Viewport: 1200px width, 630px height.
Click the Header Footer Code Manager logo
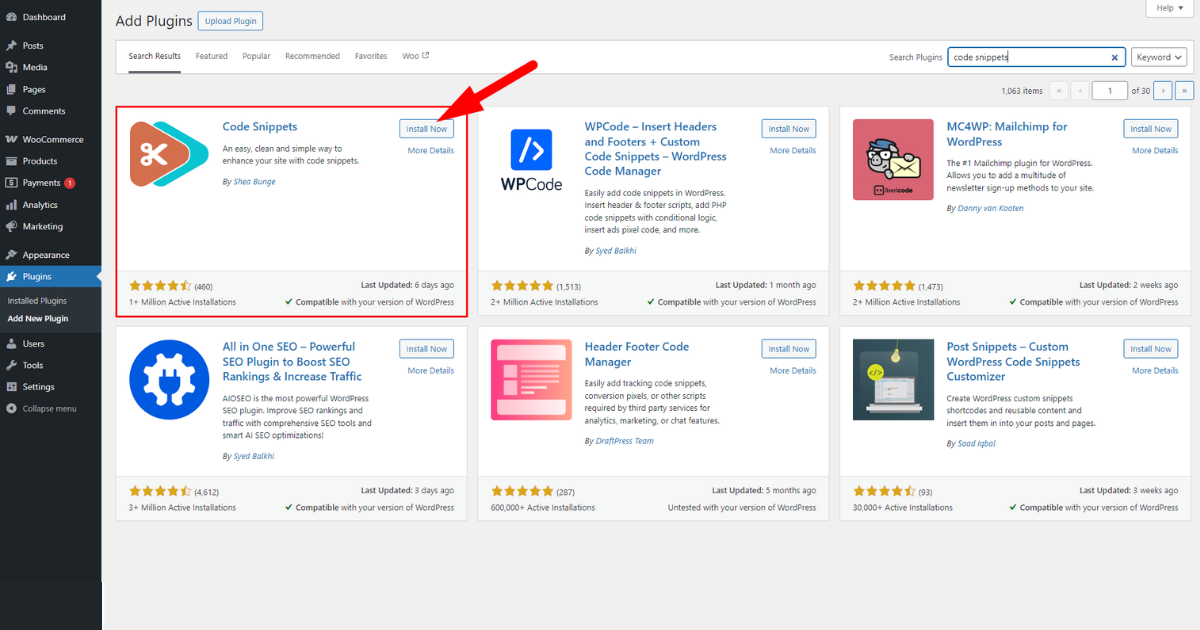pyautogui.click(x=531, y=380)
